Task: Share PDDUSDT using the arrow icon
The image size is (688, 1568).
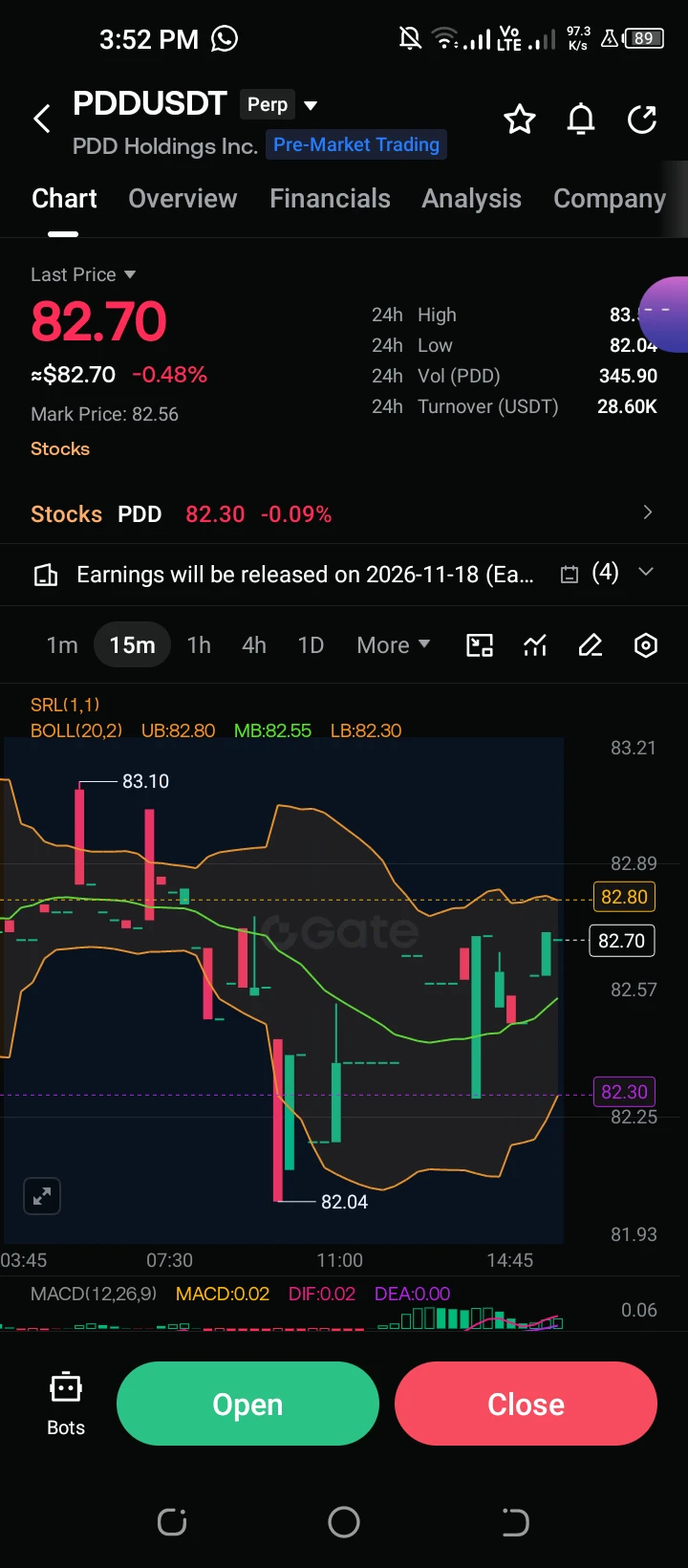Action: coord(642,120)
